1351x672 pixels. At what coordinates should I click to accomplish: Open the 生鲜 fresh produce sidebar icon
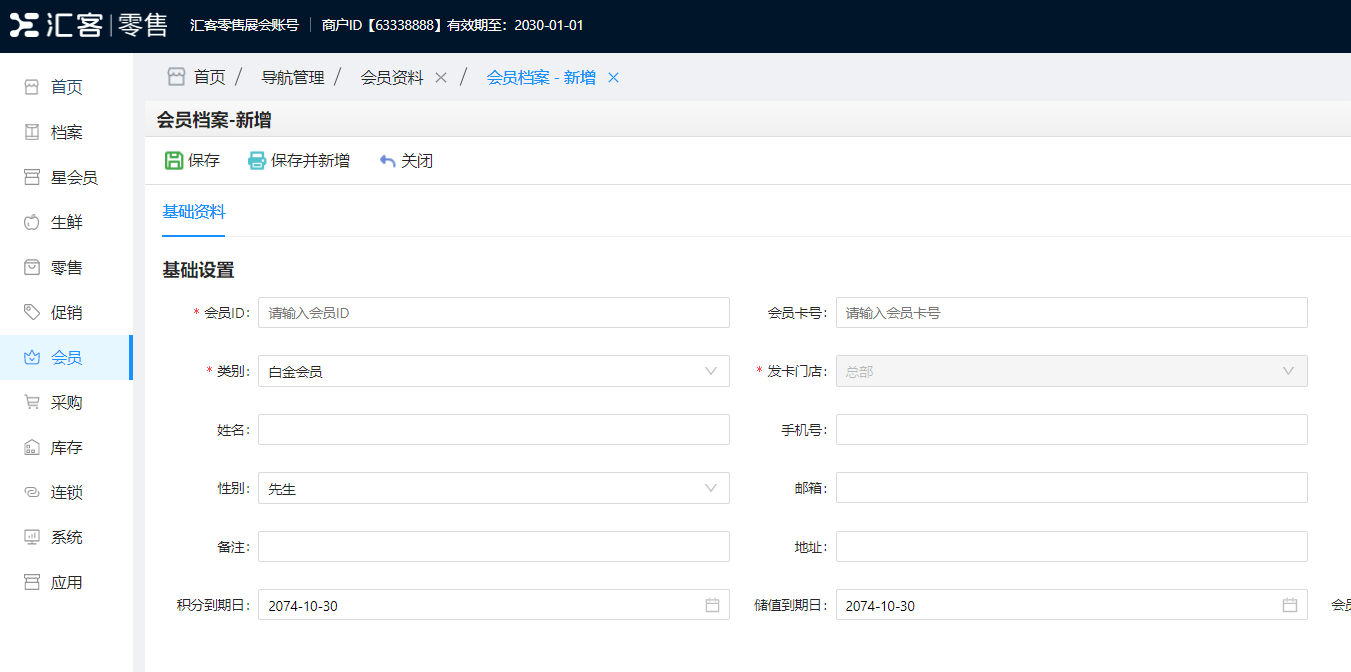32,223
